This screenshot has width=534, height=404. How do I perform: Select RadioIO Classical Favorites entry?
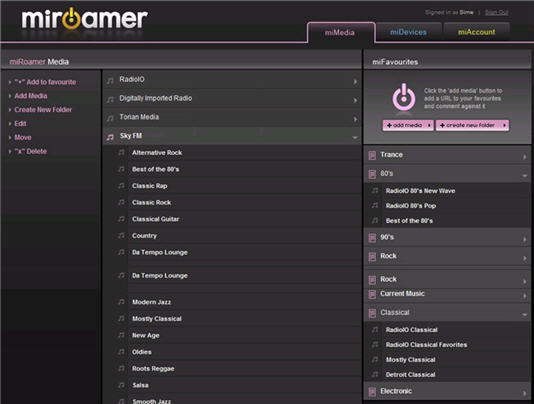426,345
